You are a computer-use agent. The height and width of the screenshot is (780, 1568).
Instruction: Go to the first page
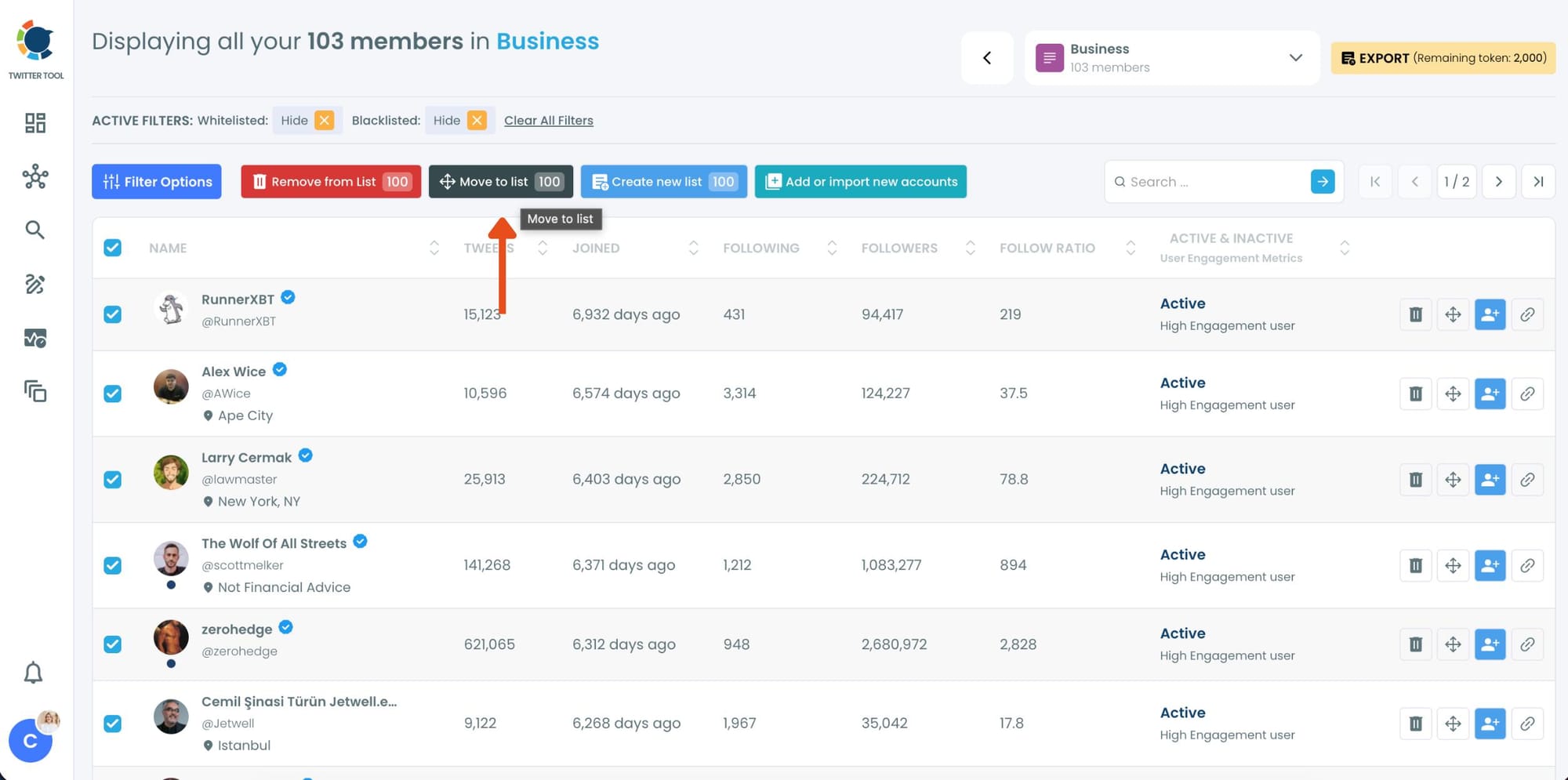(x=1375, y=182)
